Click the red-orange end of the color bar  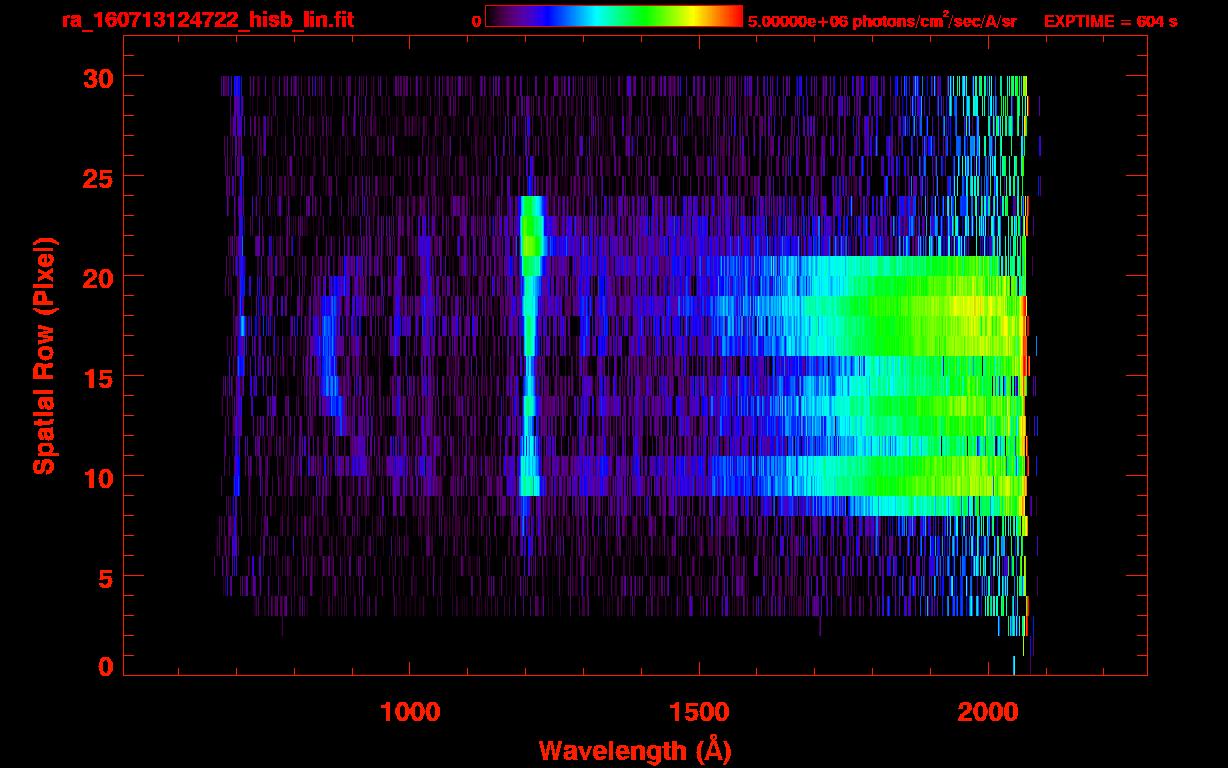coord(732,16)
